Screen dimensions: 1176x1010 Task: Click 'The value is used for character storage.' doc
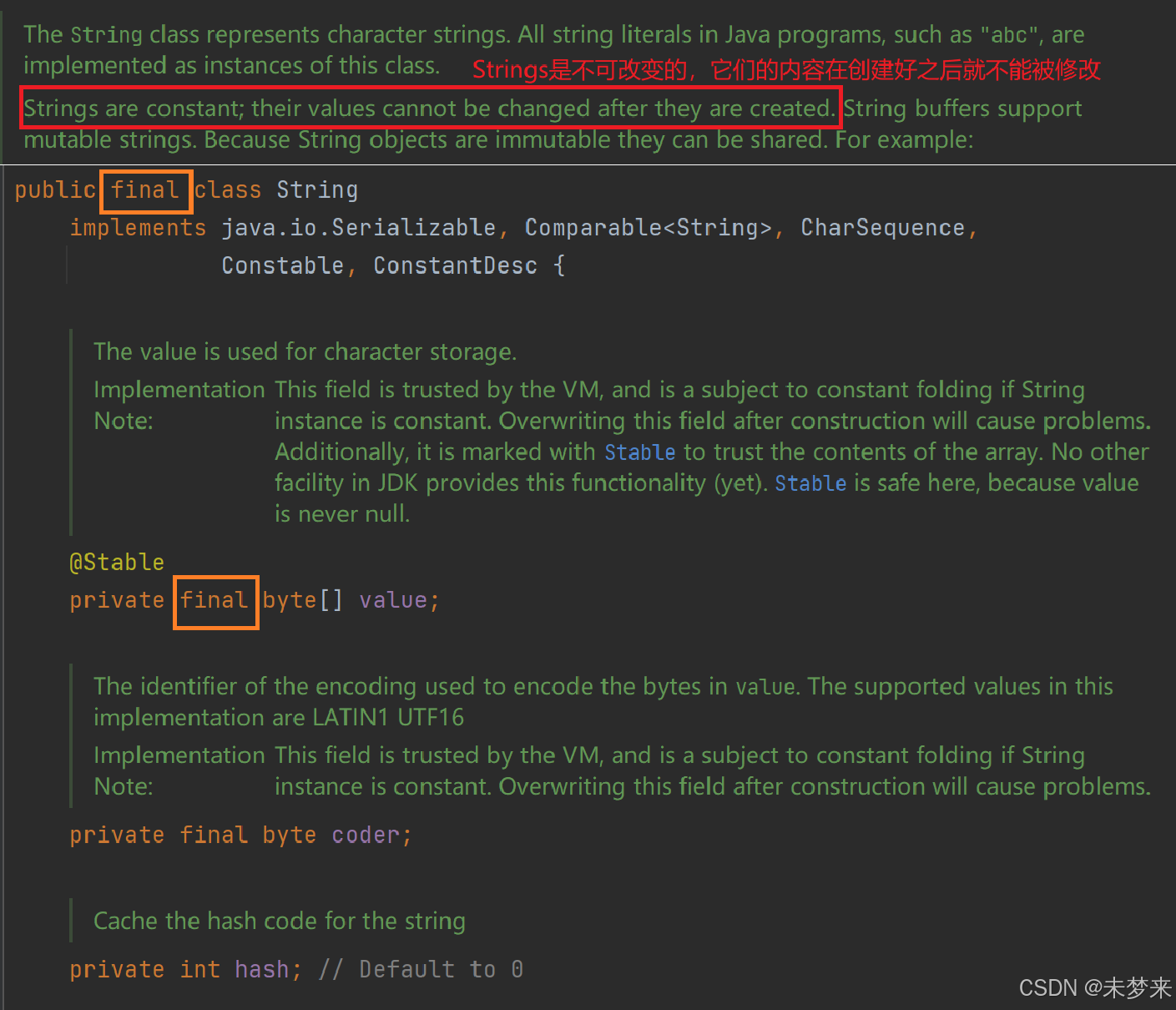coord(305,352)
